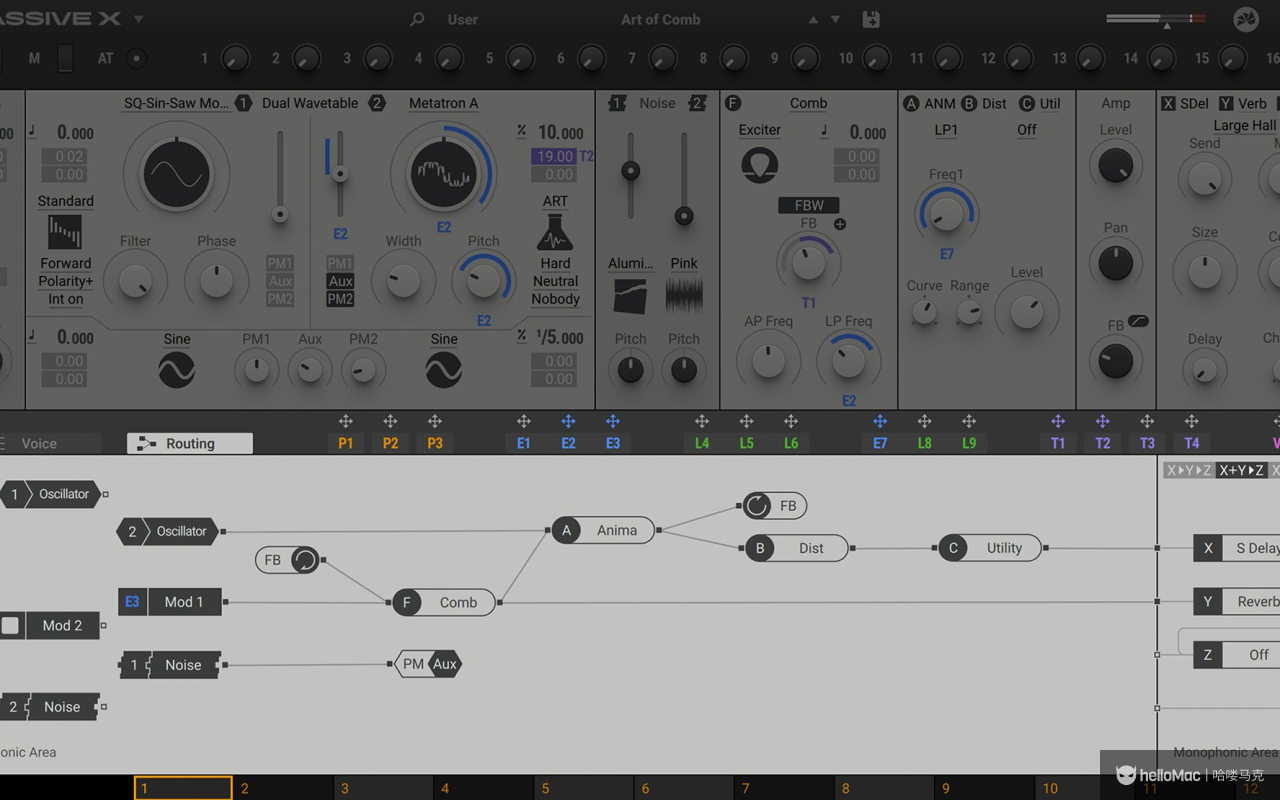1280x800 pixels.
Task: Toggle the AT aftertouch button
Action: (137, 58)
